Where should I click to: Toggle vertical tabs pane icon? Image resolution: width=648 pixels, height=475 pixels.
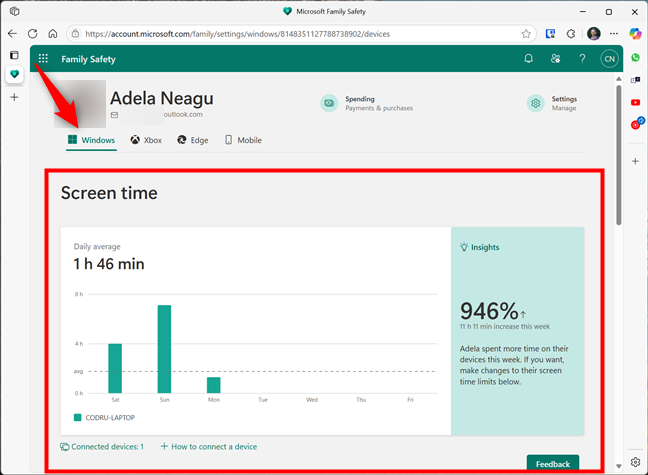click(14, 55)
